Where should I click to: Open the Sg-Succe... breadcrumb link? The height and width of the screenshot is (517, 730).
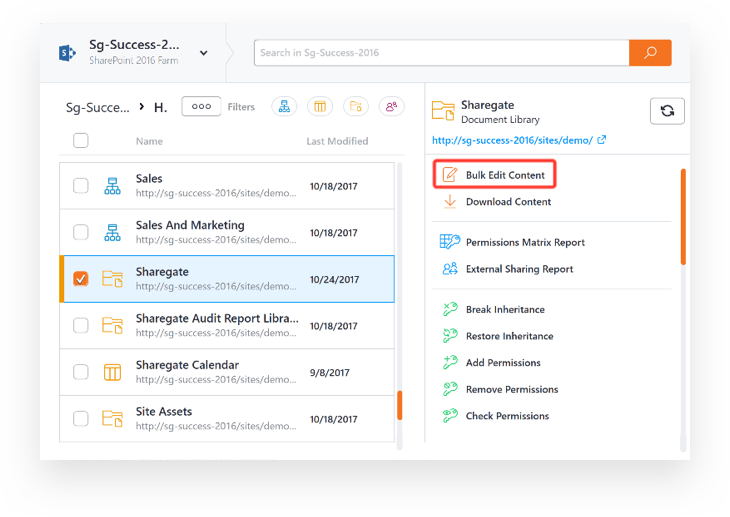pyautogui.click(x=98, y=108)
